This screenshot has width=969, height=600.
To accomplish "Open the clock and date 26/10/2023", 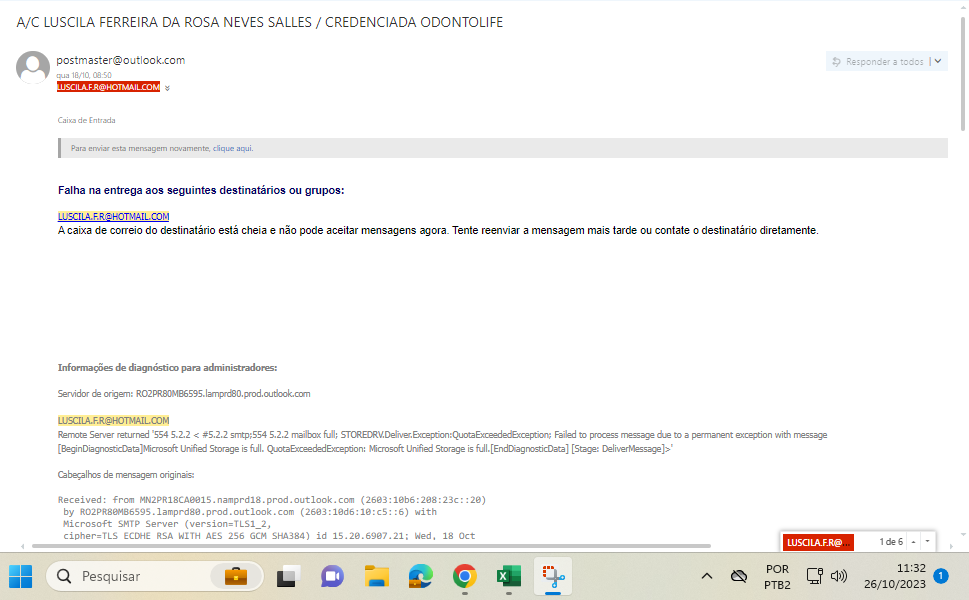I will tap(895, 577).
